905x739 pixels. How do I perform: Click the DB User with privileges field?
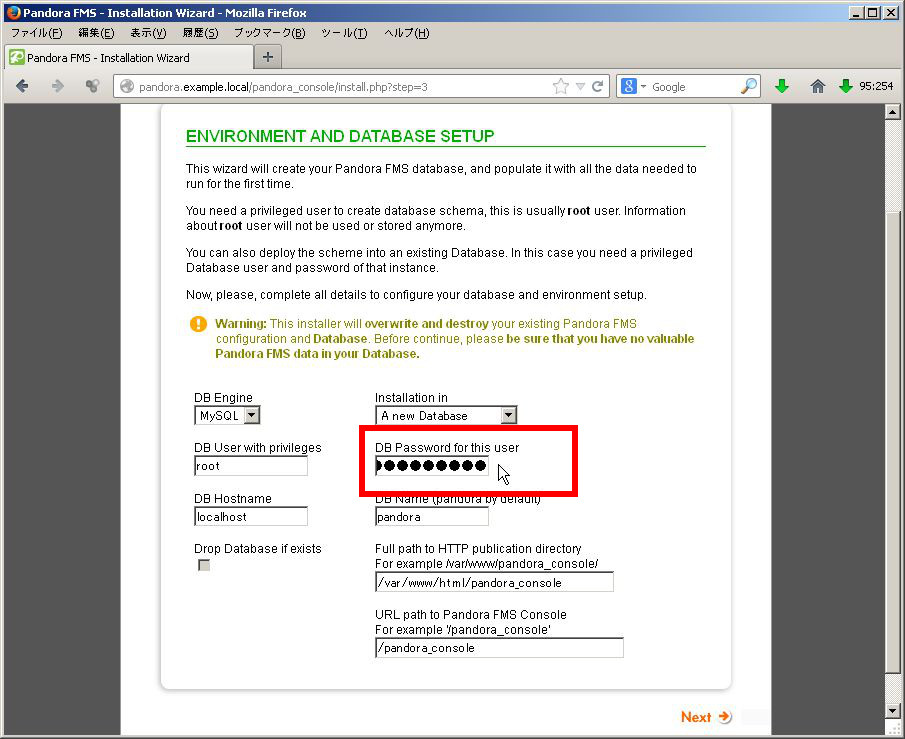tap(251, 466)
